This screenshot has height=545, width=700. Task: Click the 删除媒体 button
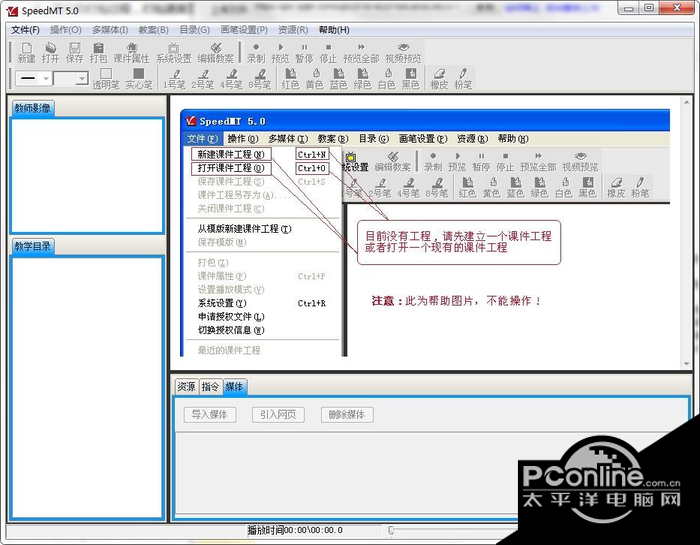347,415
